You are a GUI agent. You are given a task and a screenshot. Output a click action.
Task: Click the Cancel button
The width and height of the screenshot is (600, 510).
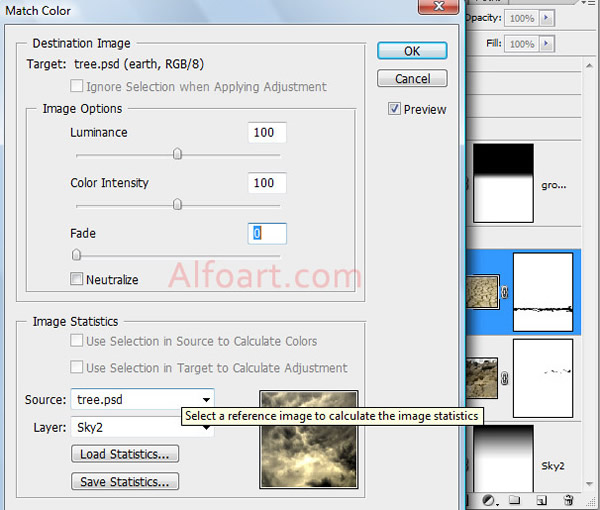pyautogui.click(x=412, y=78)
